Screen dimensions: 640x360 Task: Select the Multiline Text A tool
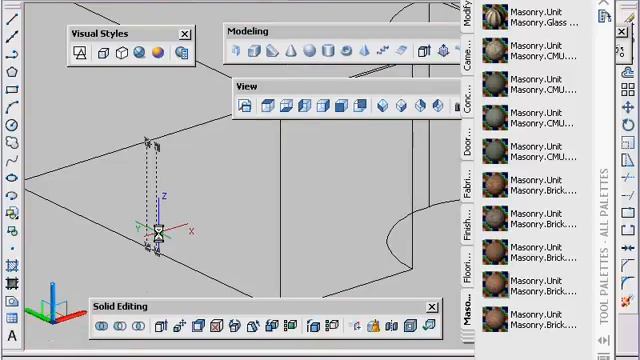[12, 336]
